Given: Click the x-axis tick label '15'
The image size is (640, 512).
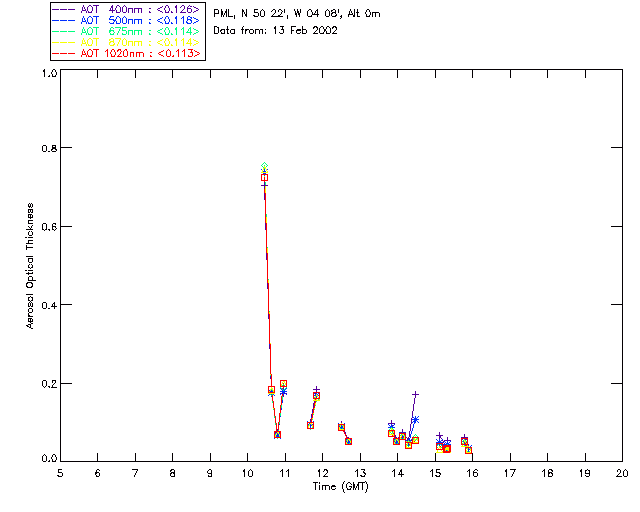Looking at the screenshot, I should click(x=435, y=474).
